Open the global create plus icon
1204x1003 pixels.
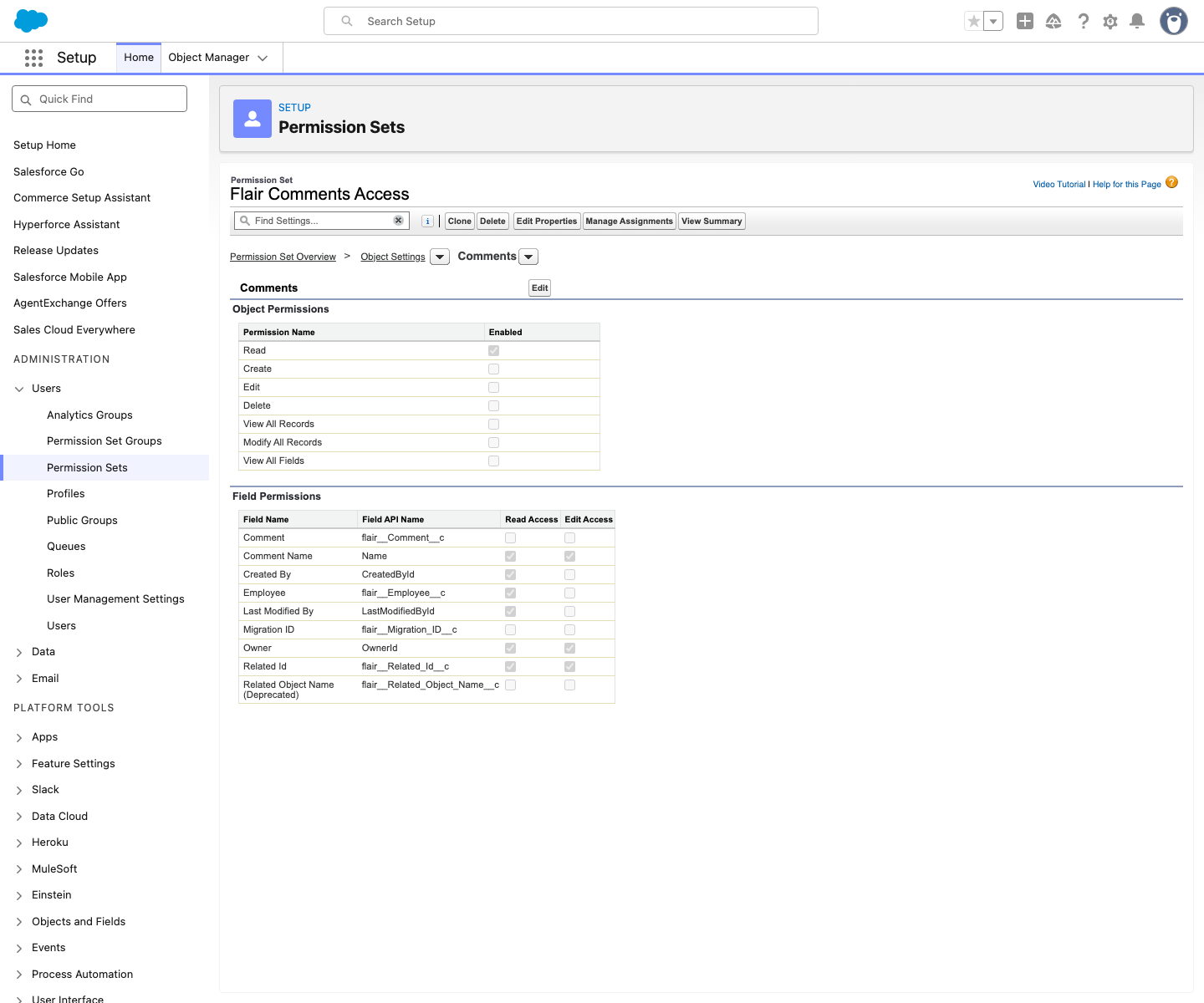pos(1025,21)
